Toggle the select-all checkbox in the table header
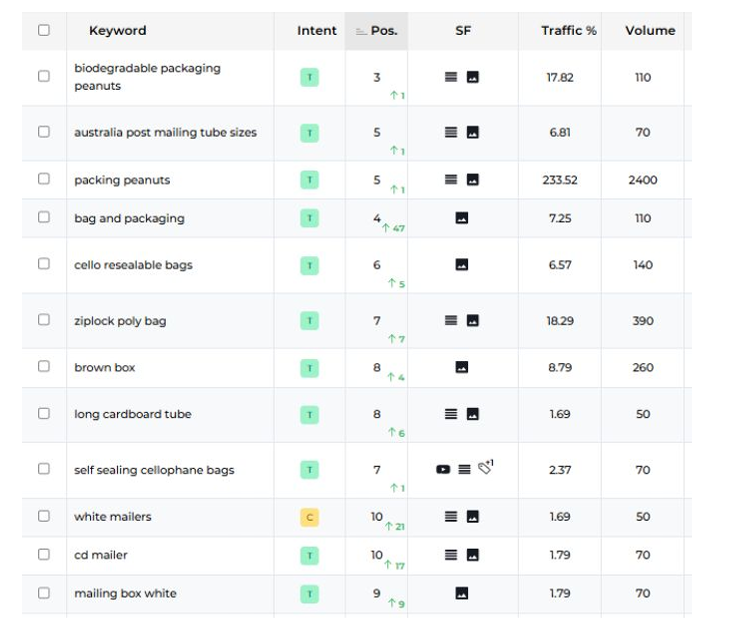This screenshot has height=637, width=734. click(44, 30)
